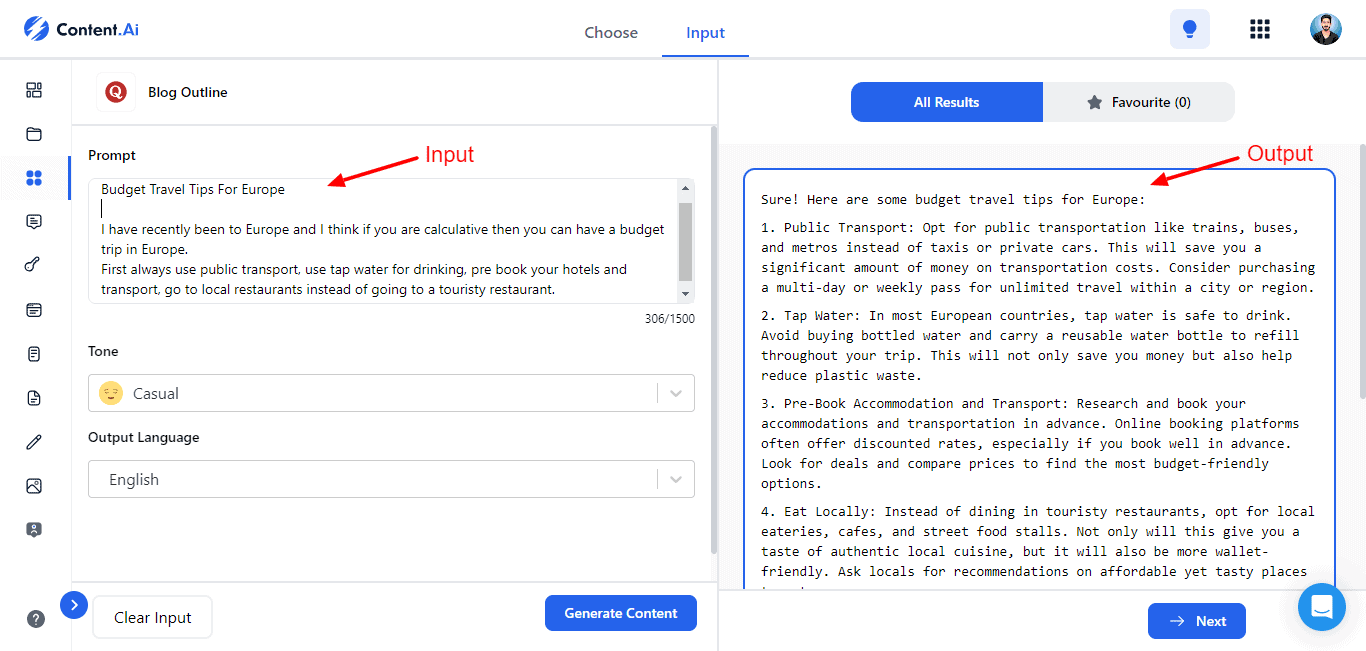The width and height of the screenshot is (1366, 651).
Task: Expand the Output Language dropdown arrow
Action: click(676, 480)
